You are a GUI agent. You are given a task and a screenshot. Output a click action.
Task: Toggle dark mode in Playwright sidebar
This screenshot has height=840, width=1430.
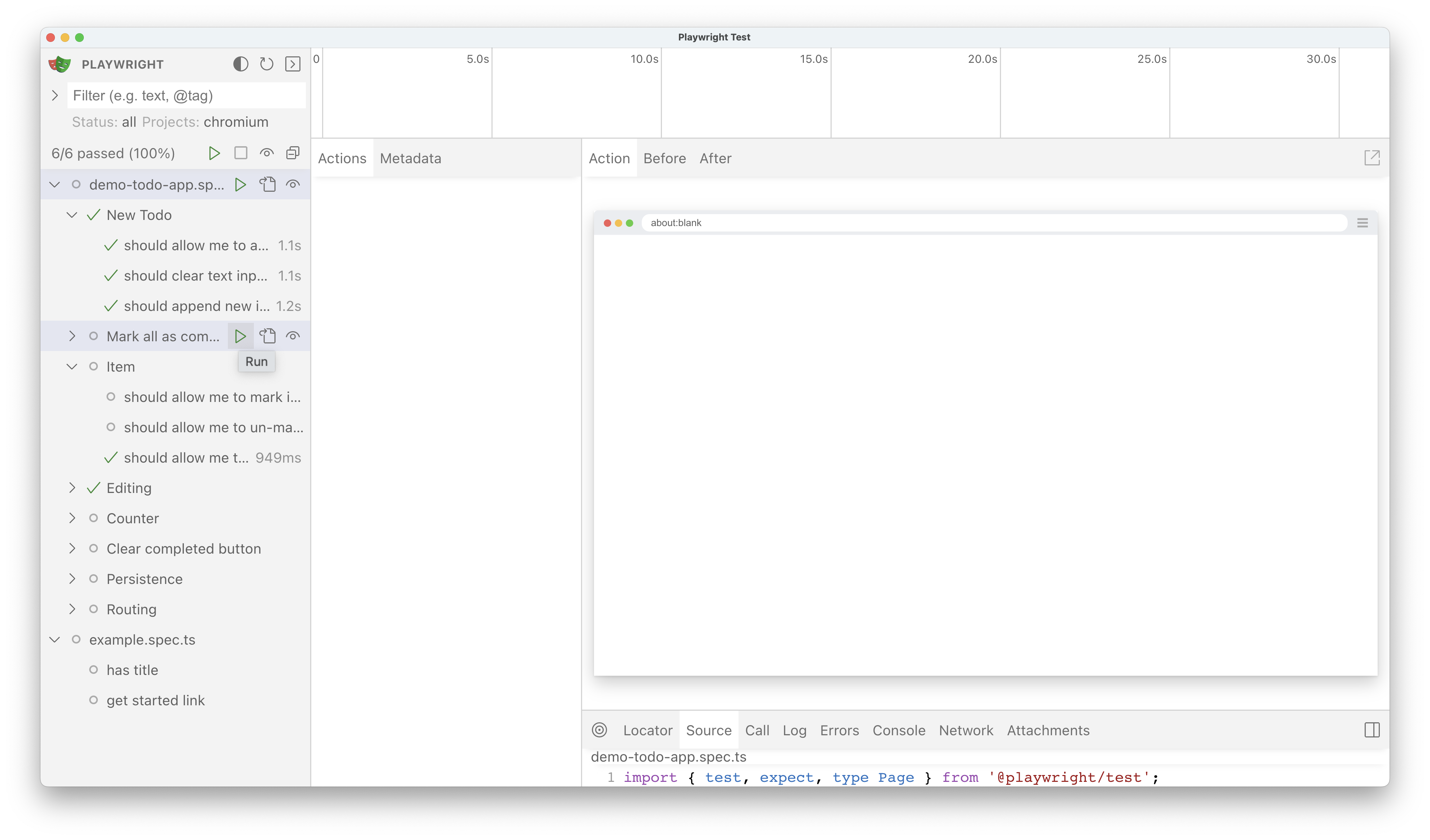(240, 64)
